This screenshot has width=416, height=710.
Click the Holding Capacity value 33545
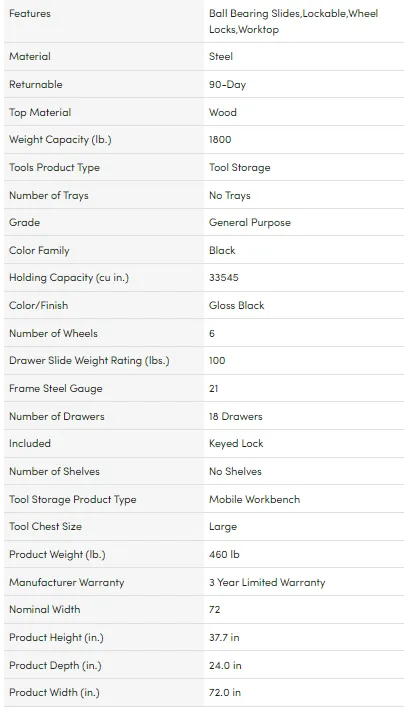point(224,278)
